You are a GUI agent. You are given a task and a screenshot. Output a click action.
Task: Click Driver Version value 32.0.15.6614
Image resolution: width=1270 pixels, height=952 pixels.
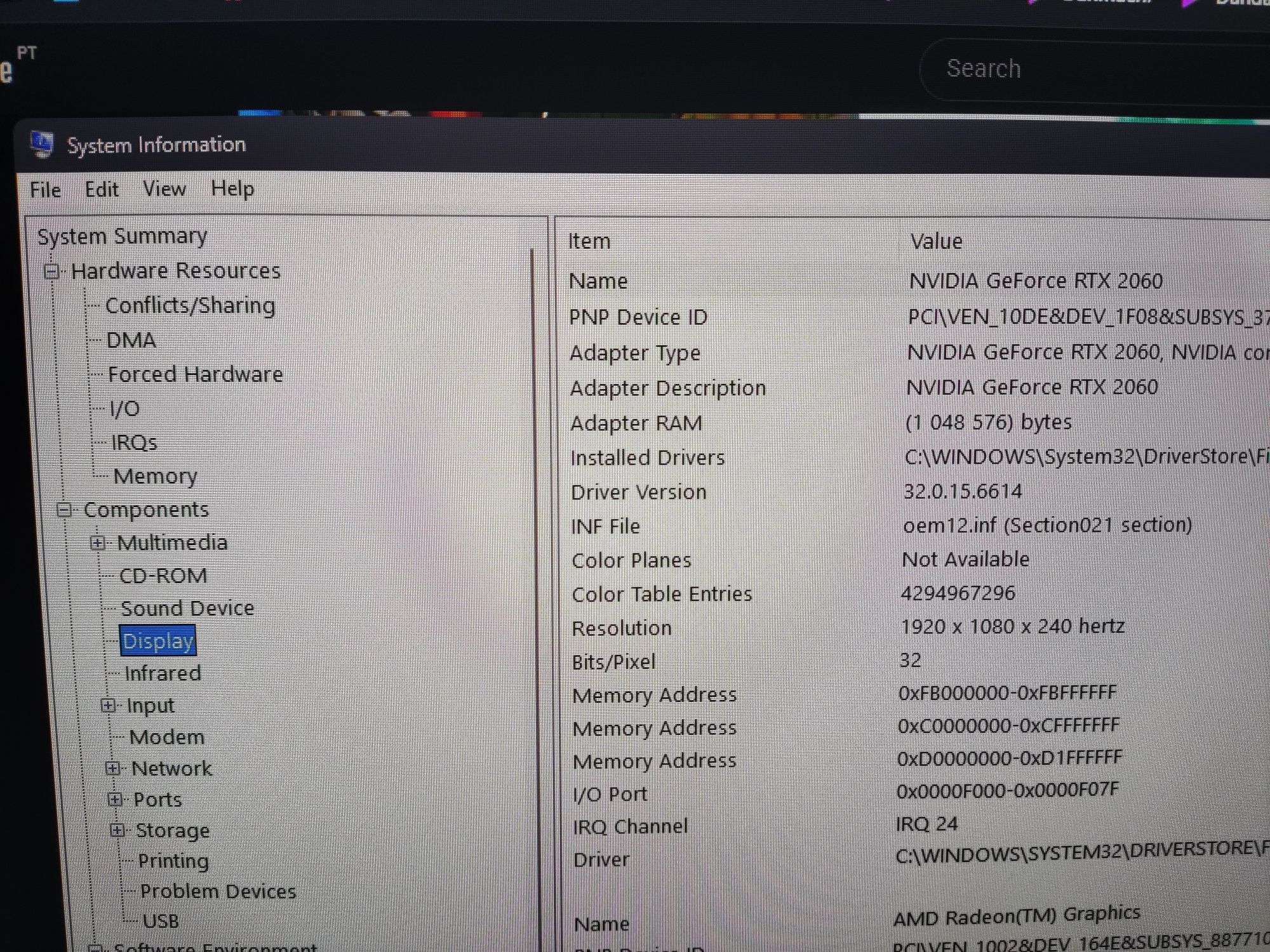(x=963, y=491)
